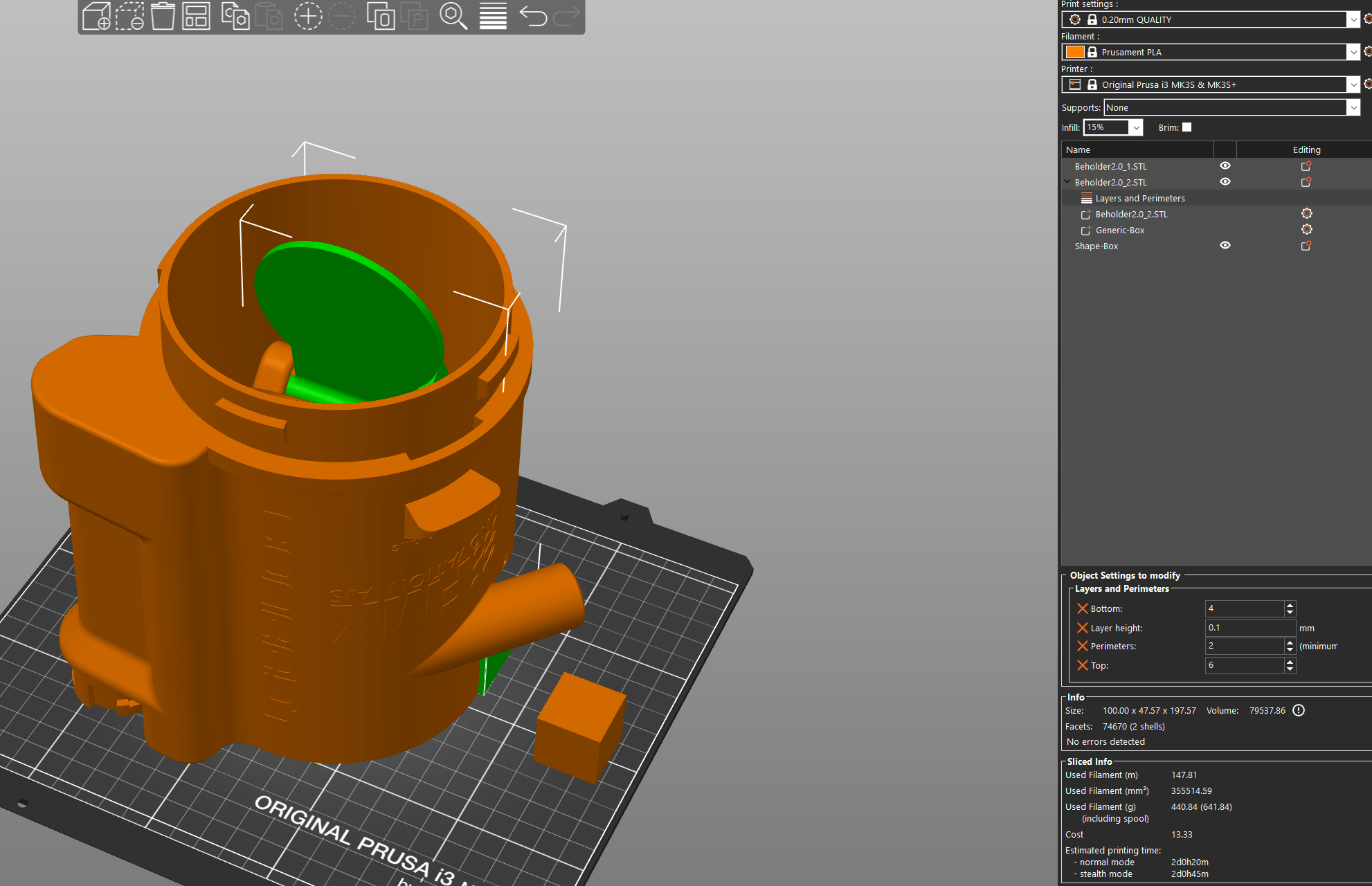Image resolution: width=1372 pixels, height=886 pixels.
Task: Toggle the Brim checkbox
Action: 1187,127
